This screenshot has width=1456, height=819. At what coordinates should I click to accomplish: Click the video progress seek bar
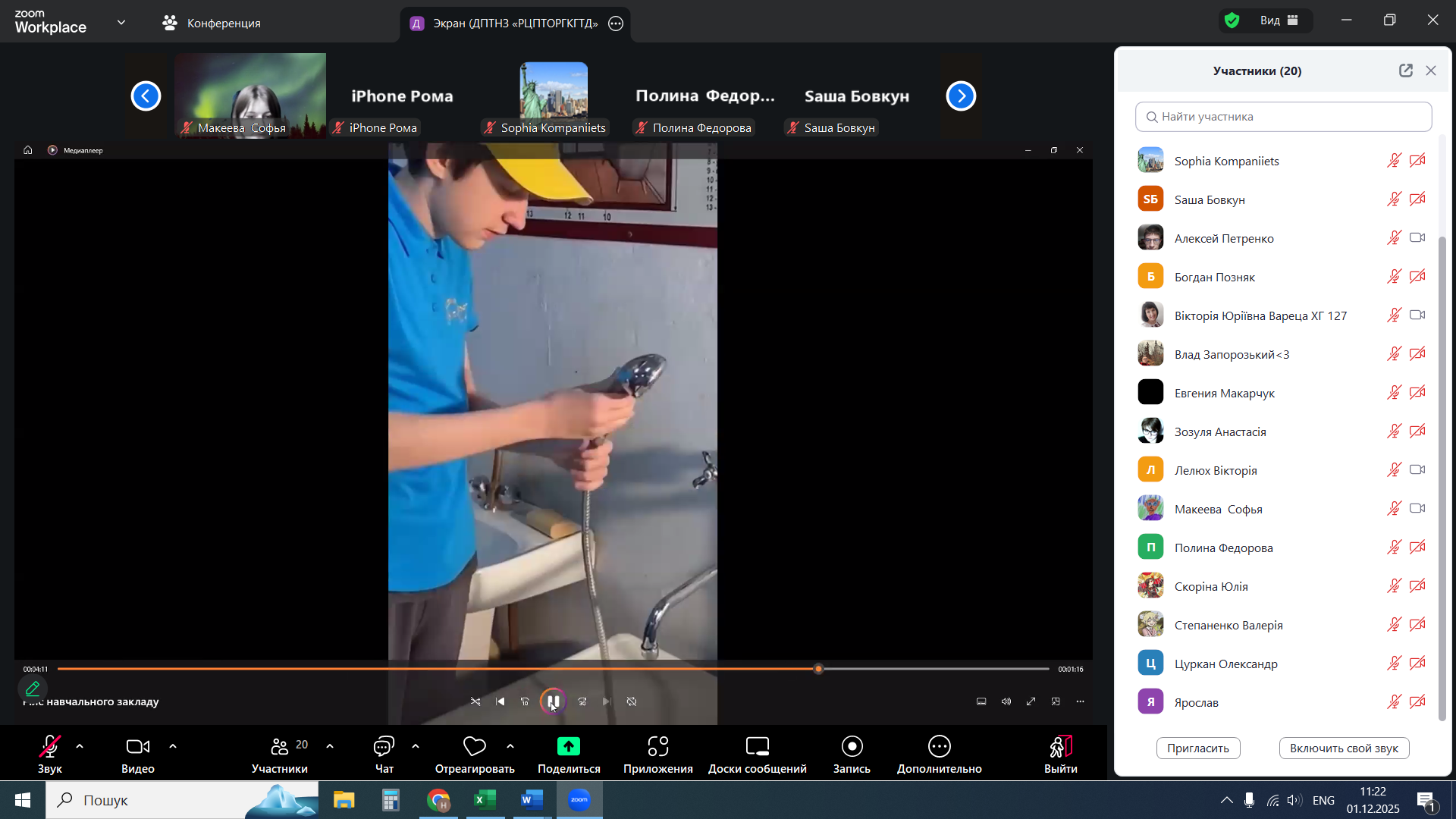(x=455, y=669)
